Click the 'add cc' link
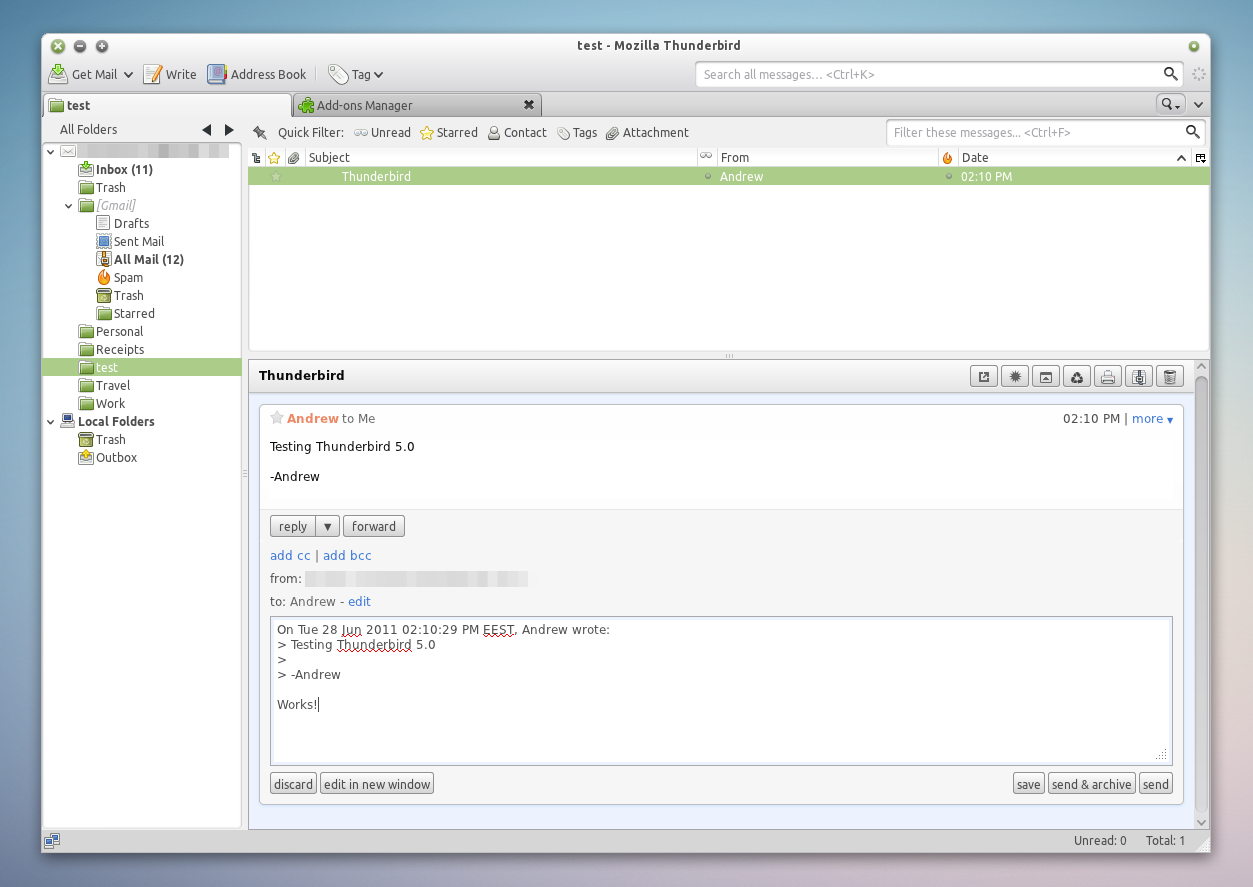This screenshot has width=1253, height=887. 290,556
